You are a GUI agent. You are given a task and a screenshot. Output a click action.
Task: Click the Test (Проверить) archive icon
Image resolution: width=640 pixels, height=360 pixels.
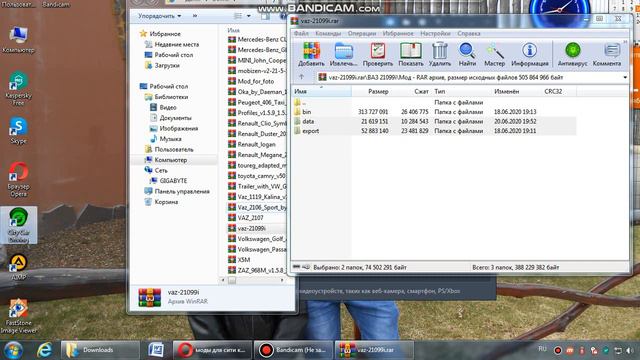pos(378,54)
